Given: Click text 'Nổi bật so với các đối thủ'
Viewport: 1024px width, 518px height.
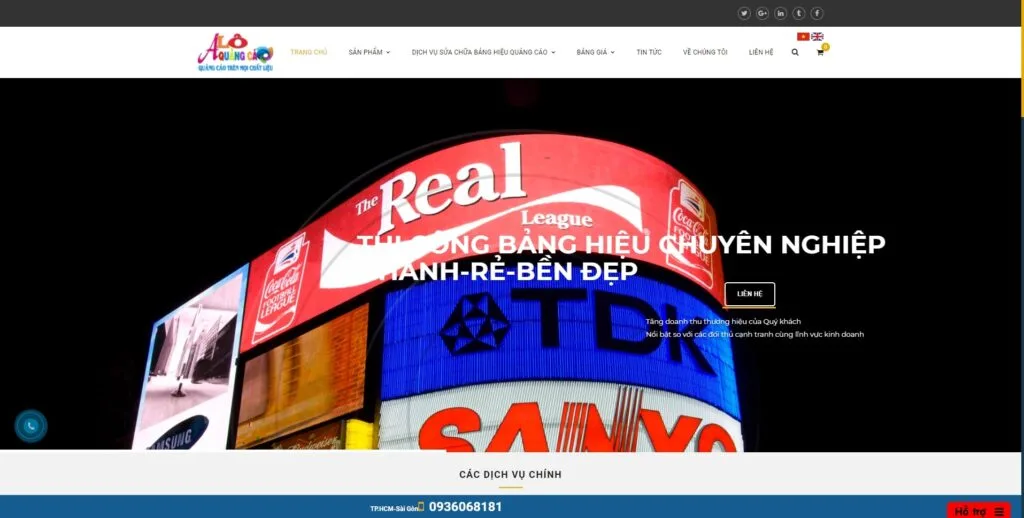Looking at the screenshot, I should coord(754,334).
